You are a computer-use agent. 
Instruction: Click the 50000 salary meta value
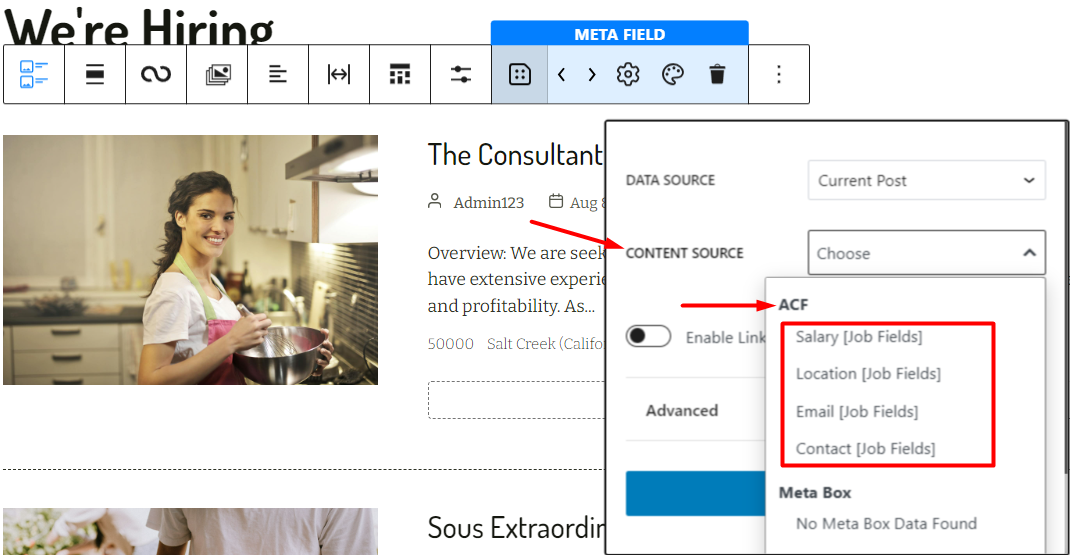(450, 343)
